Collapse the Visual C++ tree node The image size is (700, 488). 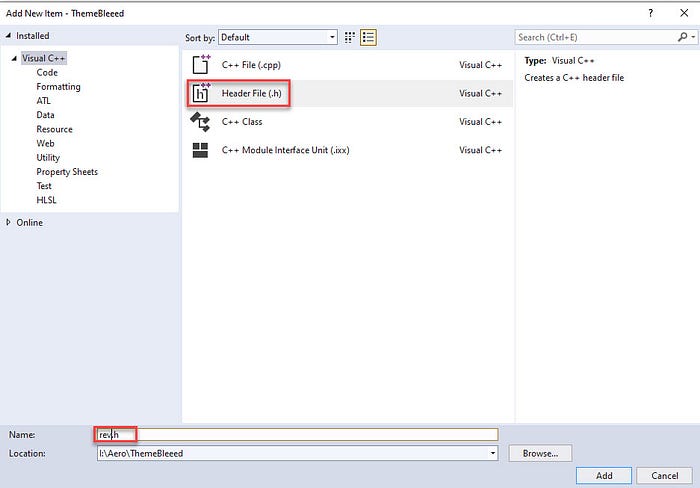point(14,58)
